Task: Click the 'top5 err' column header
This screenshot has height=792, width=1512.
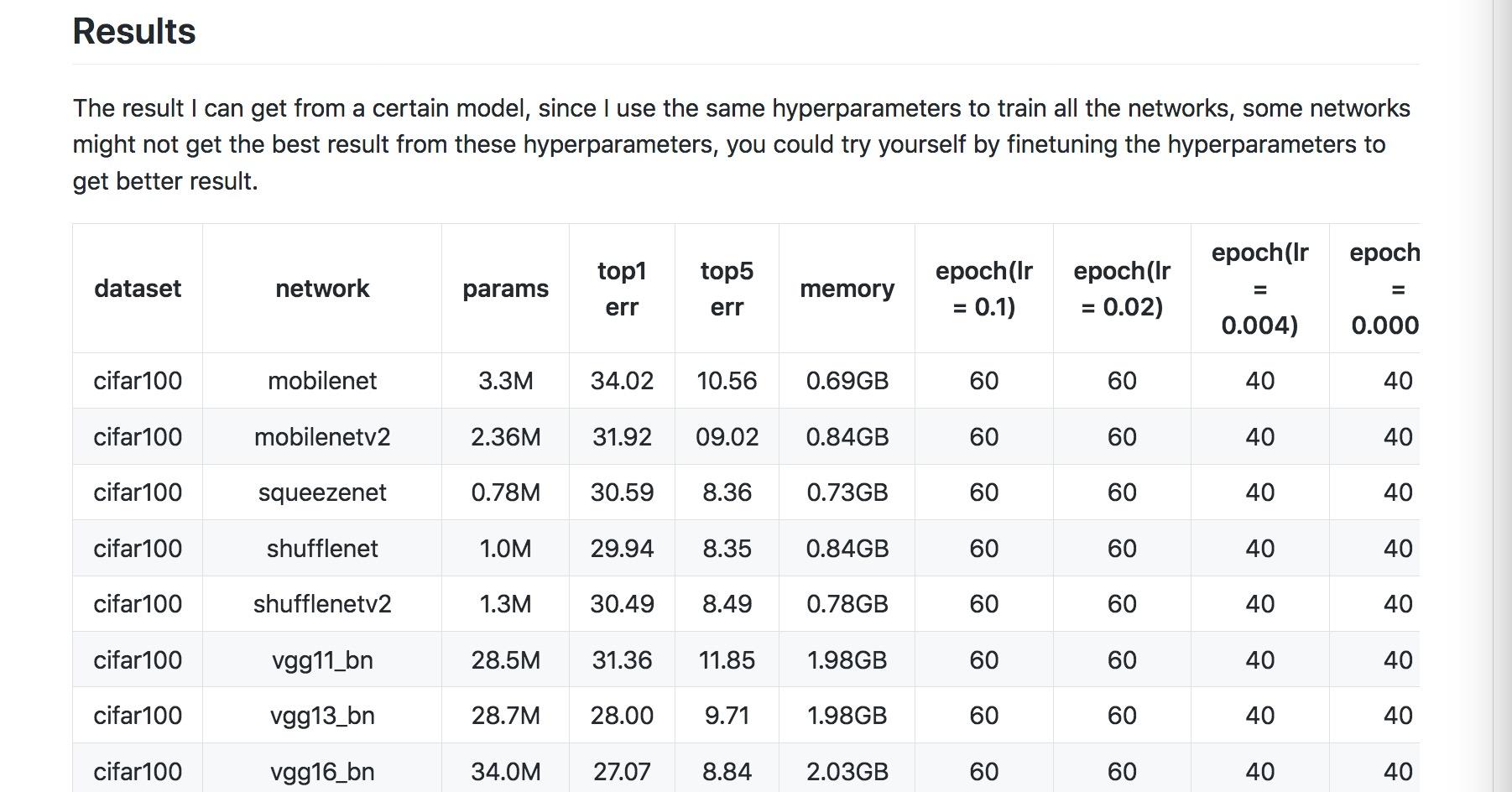Action: (727, 289)
